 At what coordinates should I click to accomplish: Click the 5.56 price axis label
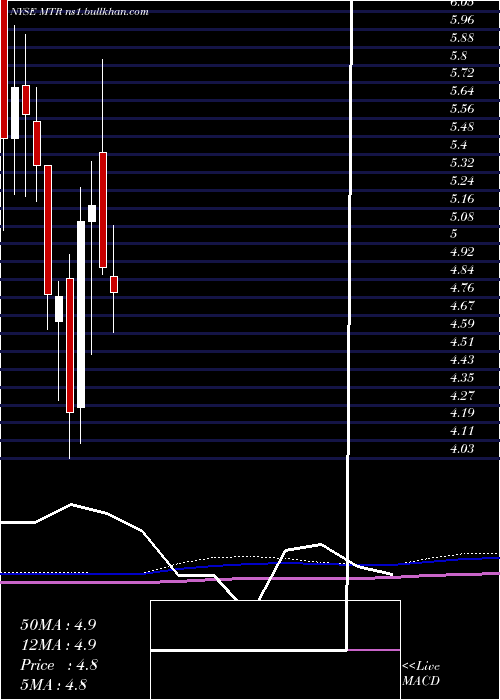pos(462,109)
